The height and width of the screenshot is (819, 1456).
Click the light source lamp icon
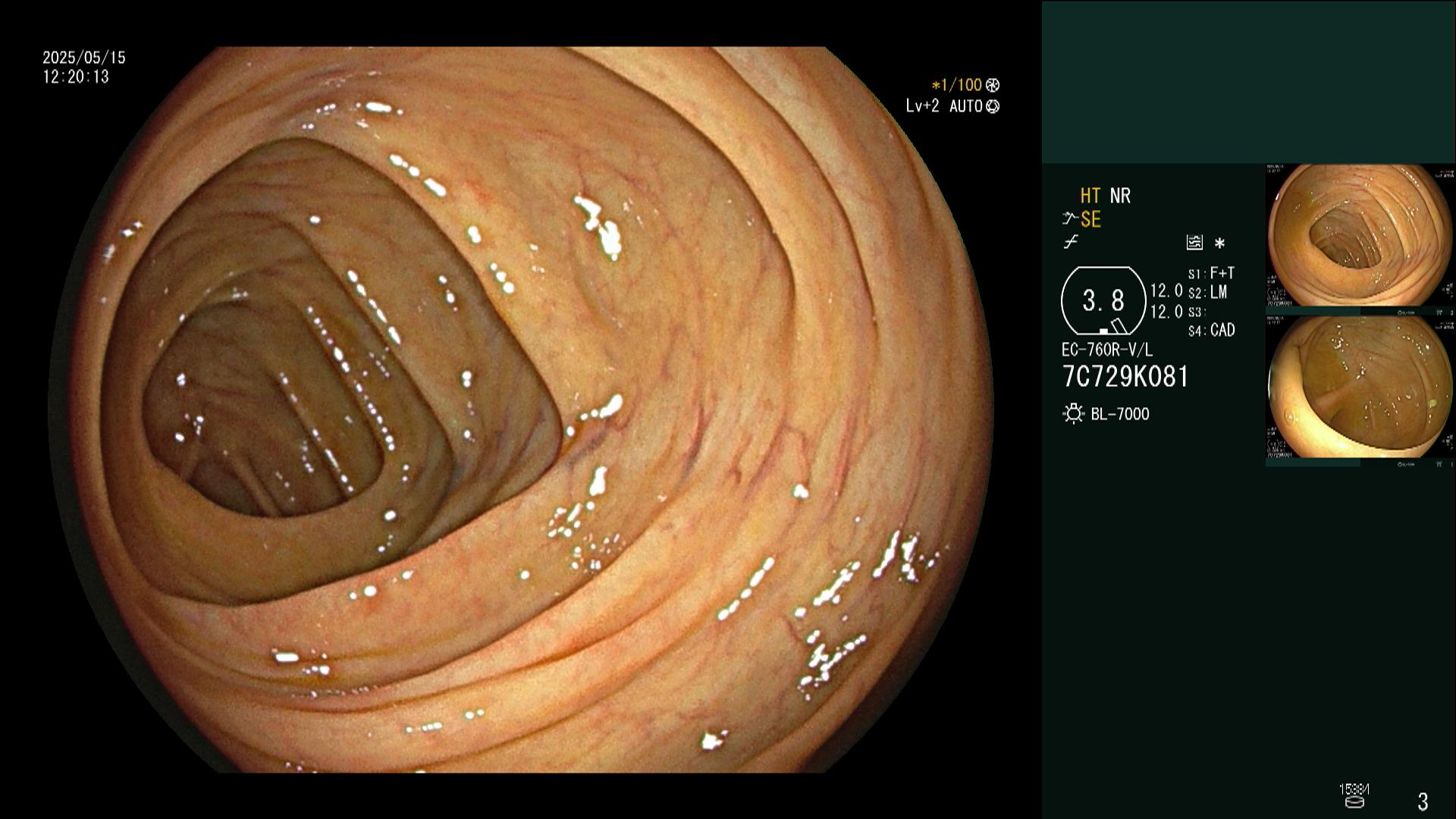[x=1073, y=414]
